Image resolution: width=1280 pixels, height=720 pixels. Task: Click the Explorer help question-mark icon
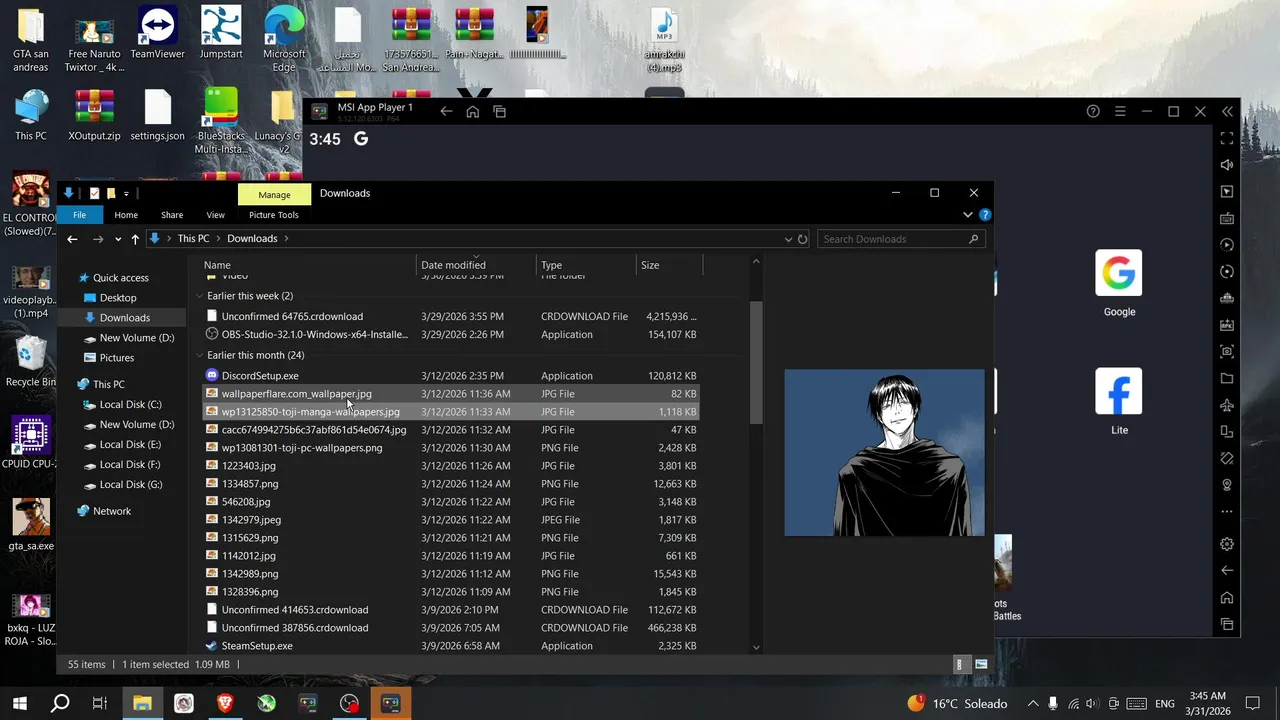click(x=985, y=214)
